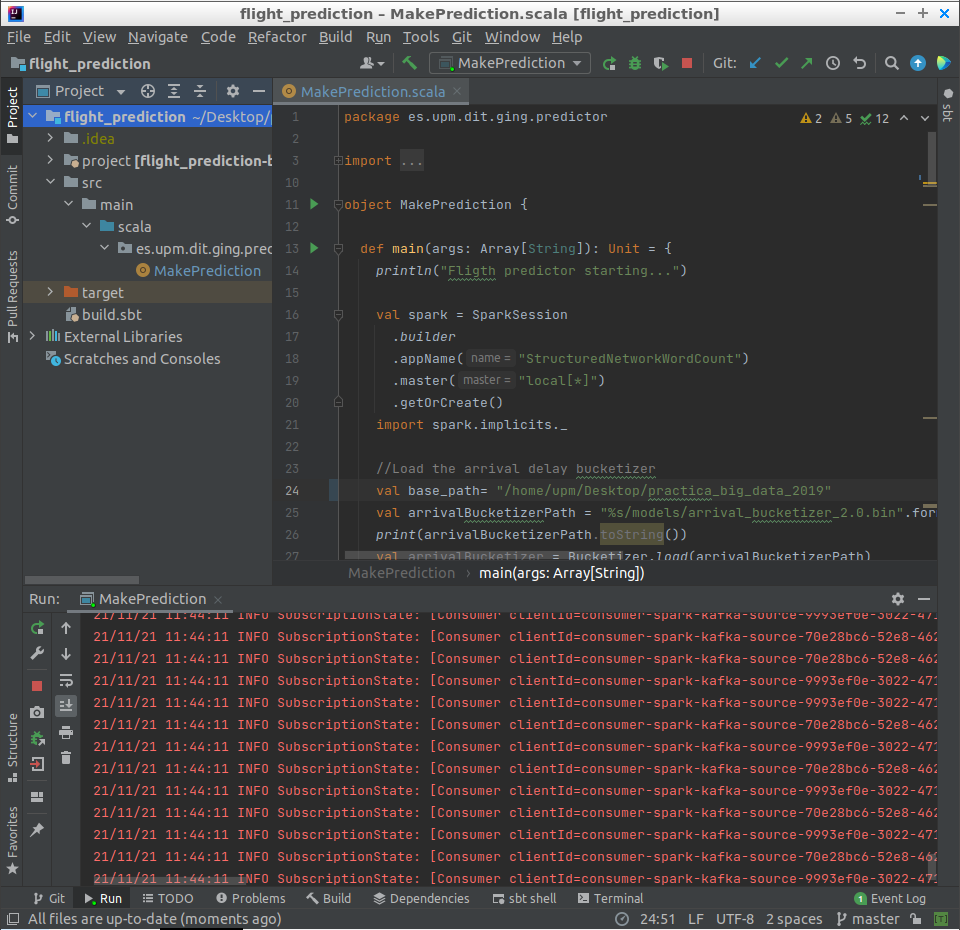Open the Build menu
Screen dimensions: 960x930
pos(336,37)
